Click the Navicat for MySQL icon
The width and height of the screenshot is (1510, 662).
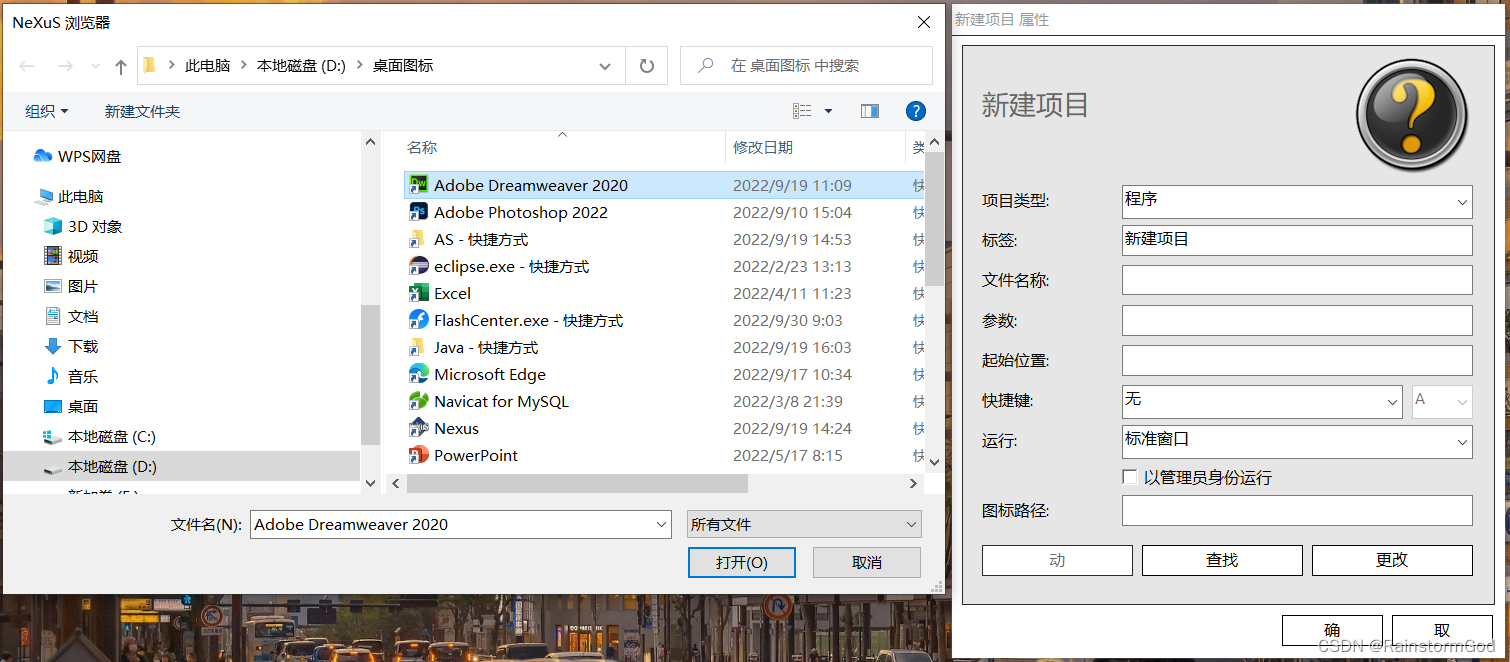[x=419, y=401]
